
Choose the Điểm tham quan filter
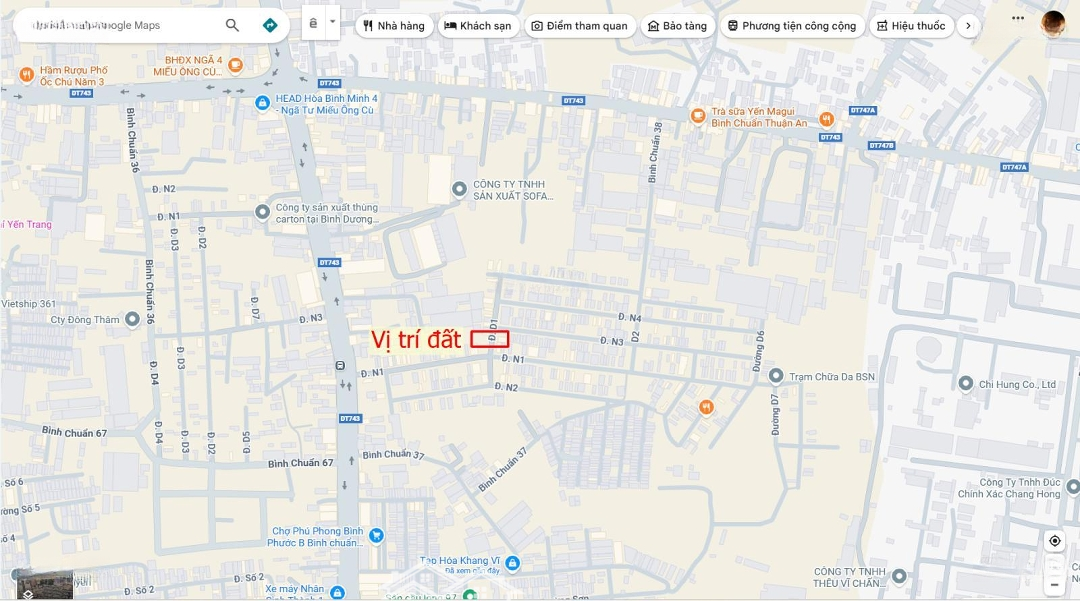(x=580, y=26)
